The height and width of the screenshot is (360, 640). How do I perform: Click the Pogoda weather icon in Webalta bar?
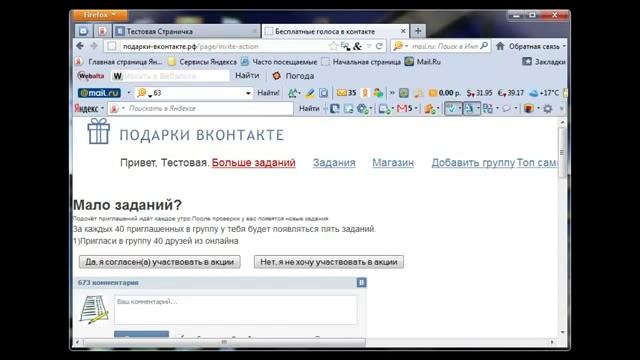[x=276, y=76]
